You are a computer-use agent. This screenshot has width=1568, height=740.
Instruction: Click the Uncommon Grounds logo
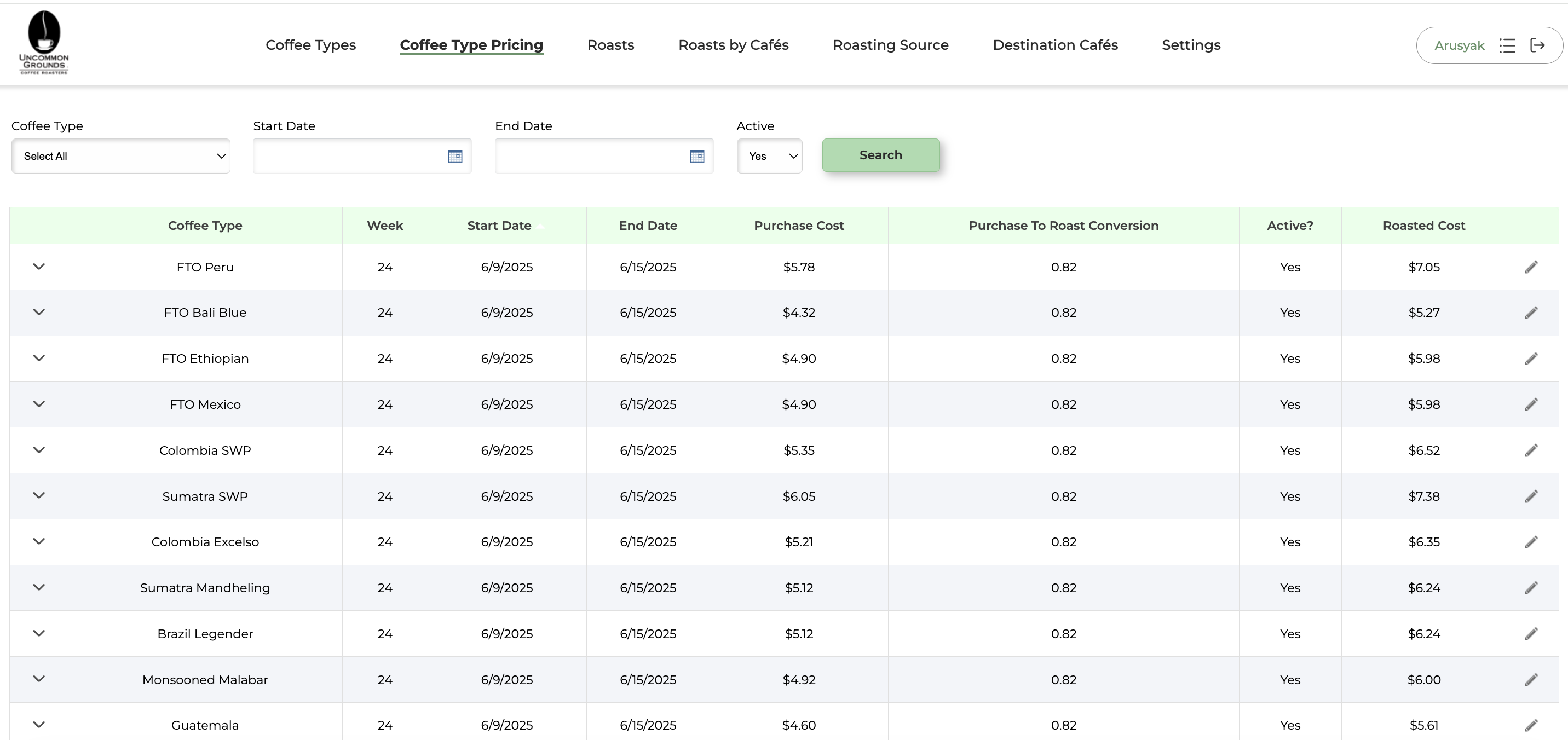coord(43,43)
